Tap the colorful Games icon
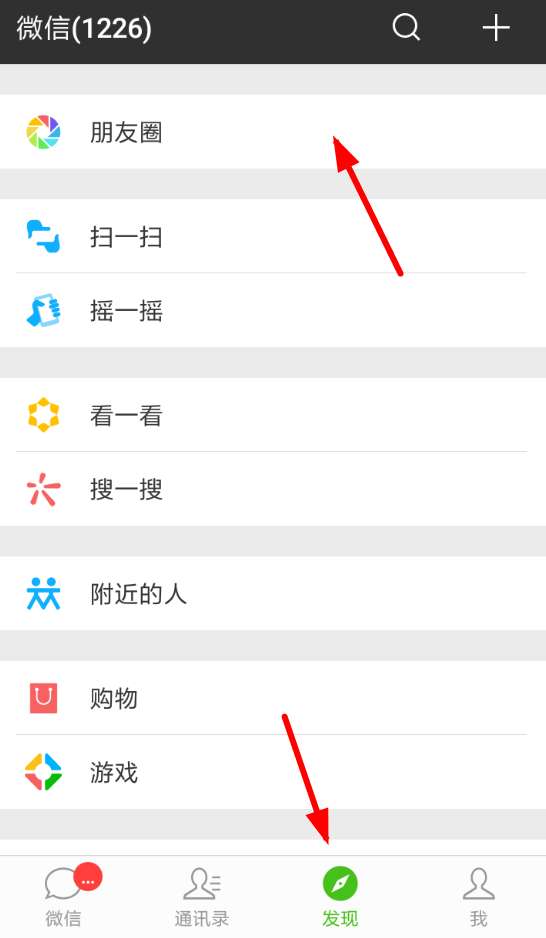546x938 pixels. (43, 772)
